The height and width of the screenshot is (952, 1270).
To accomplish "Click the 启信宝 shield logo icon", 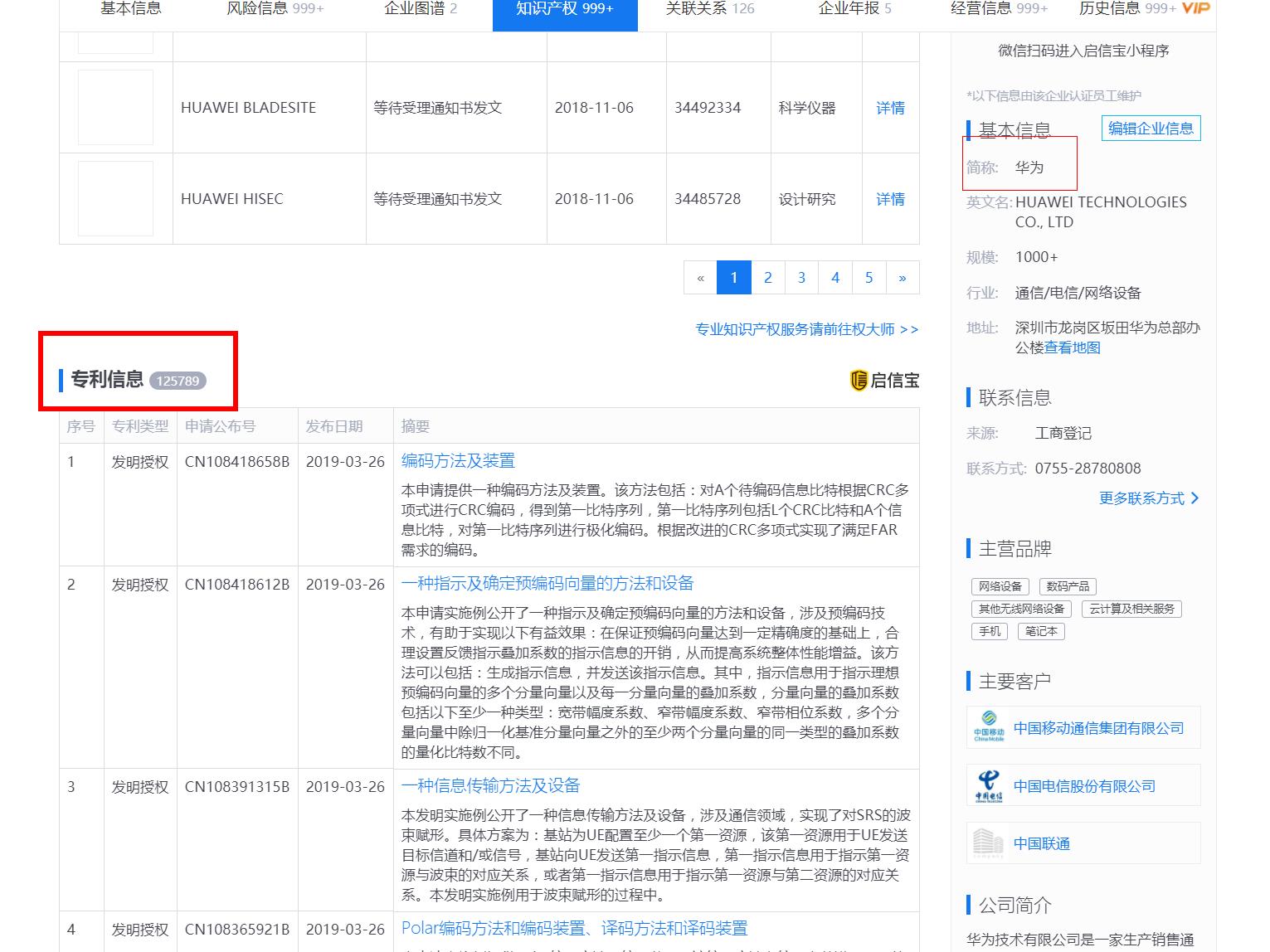I will coord(859,381).
